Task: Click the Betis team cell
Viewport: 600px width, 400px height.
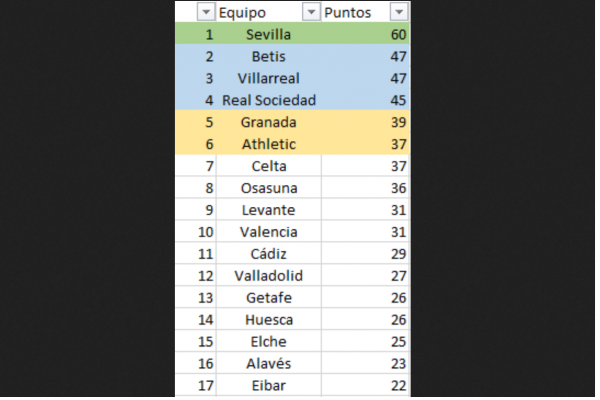Action: point(268,57)
